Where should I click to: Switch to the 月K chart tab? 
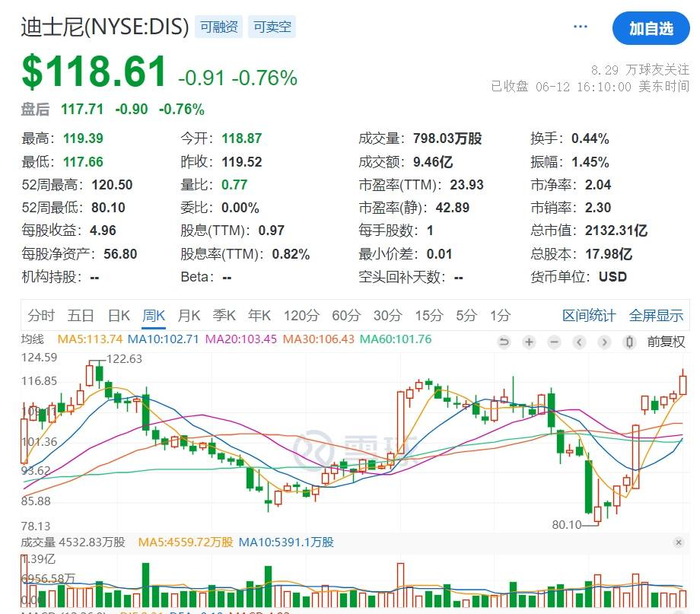tap(188, 315)
